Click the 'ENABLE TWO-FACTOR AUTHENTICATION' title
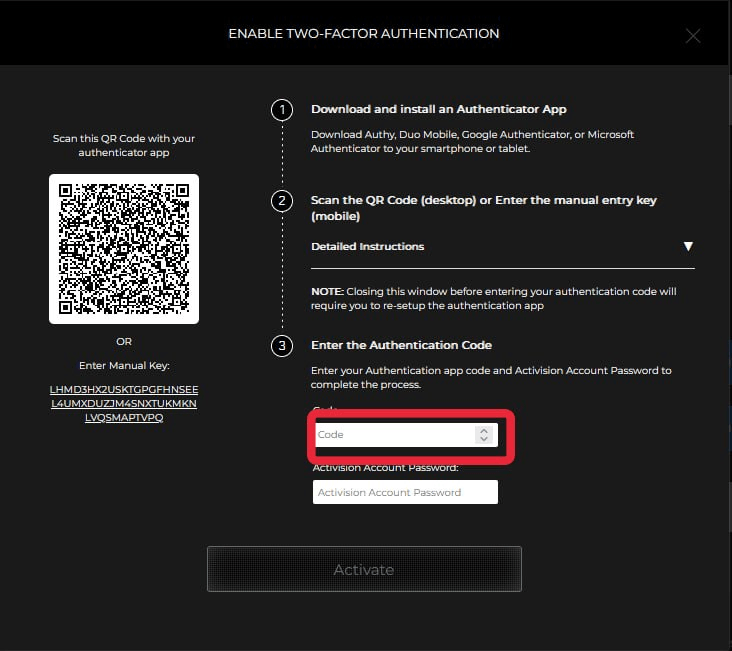Image resolution: width=732 pixels, height=651 pixels. click(x=364, y=34)
